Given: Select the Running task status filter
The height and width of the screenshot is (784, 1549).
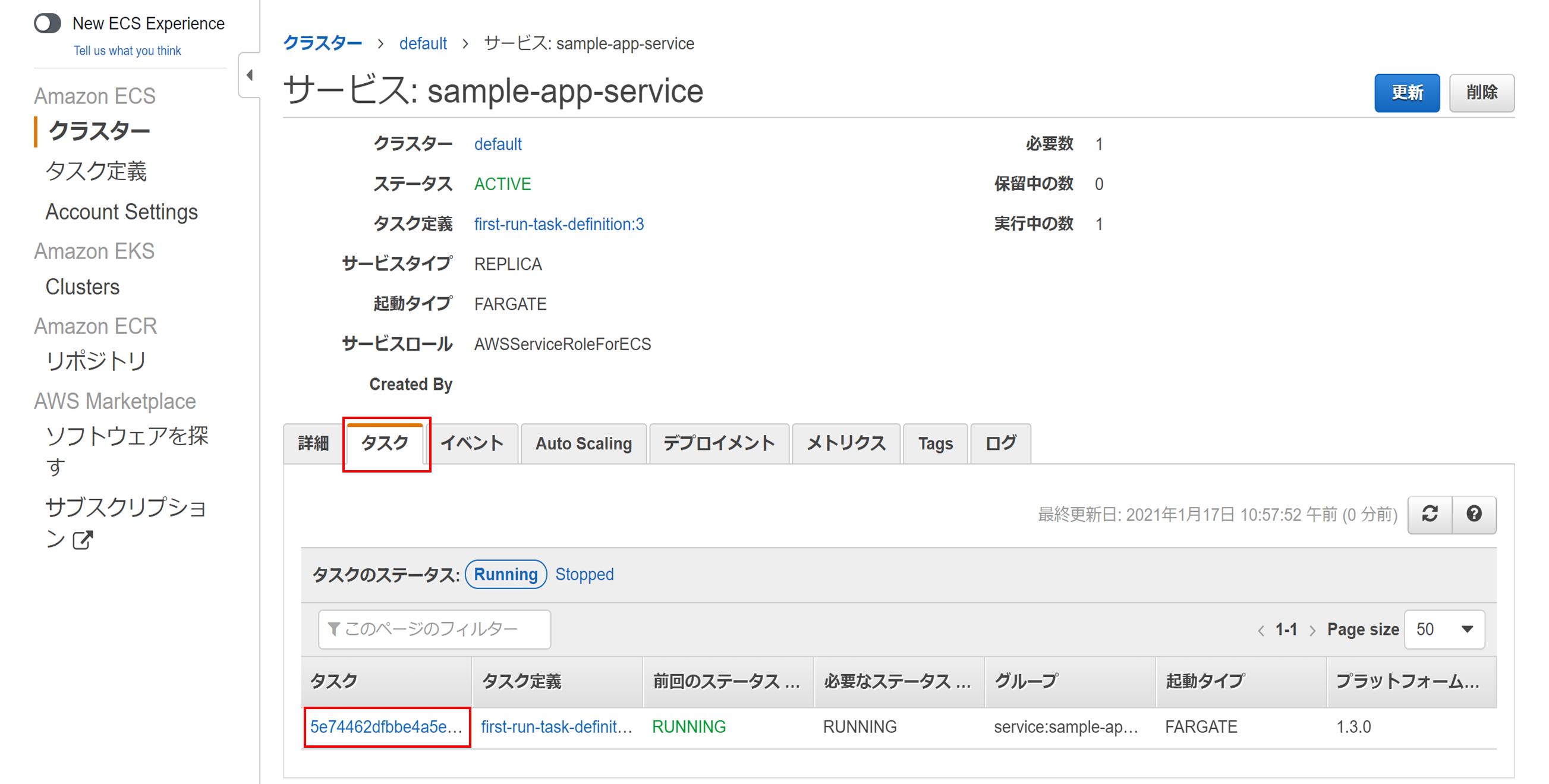Looking at the screenshot, I should click(x=506, y=574).
